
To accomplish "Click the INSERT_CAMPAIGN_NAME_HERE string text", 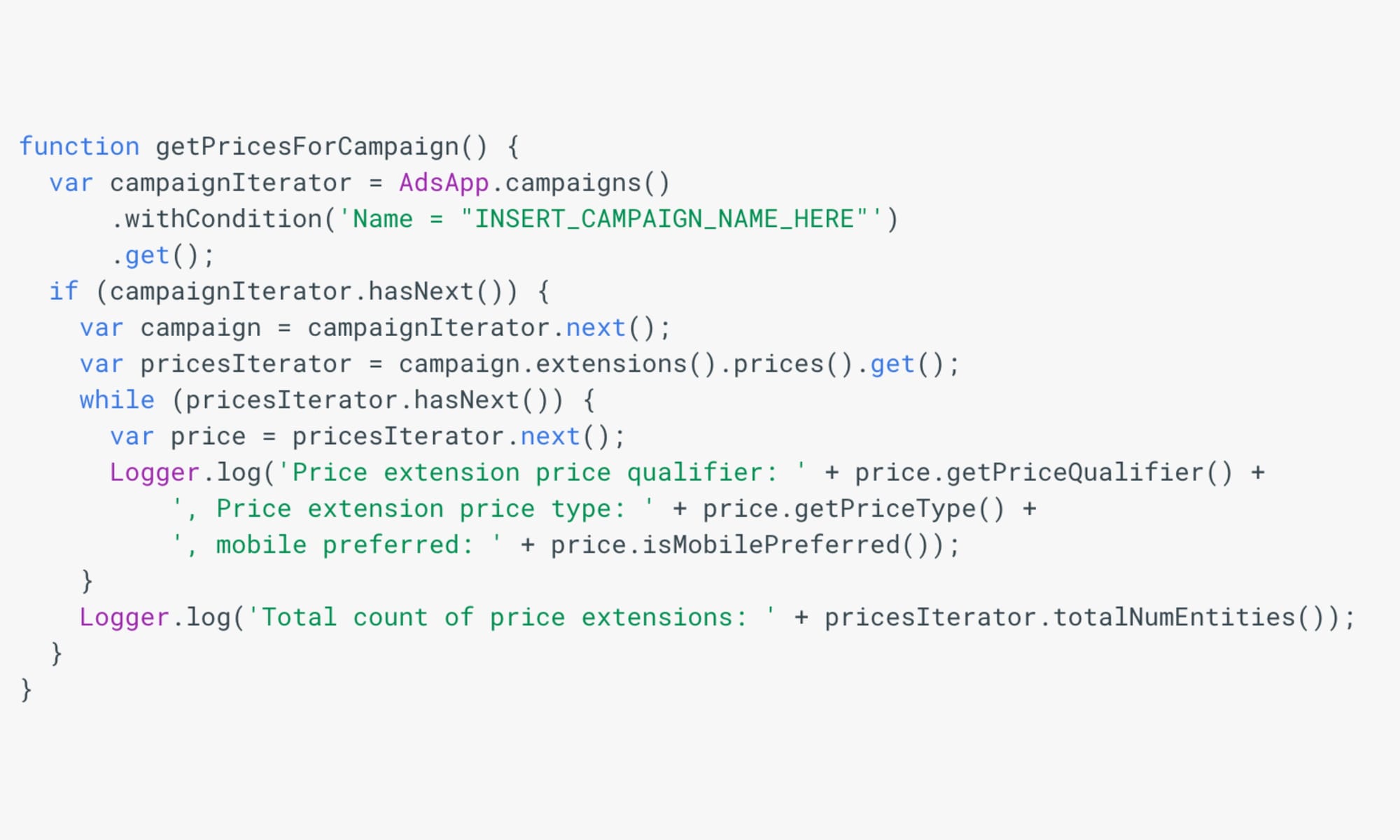I will click(x=664, y=220).
